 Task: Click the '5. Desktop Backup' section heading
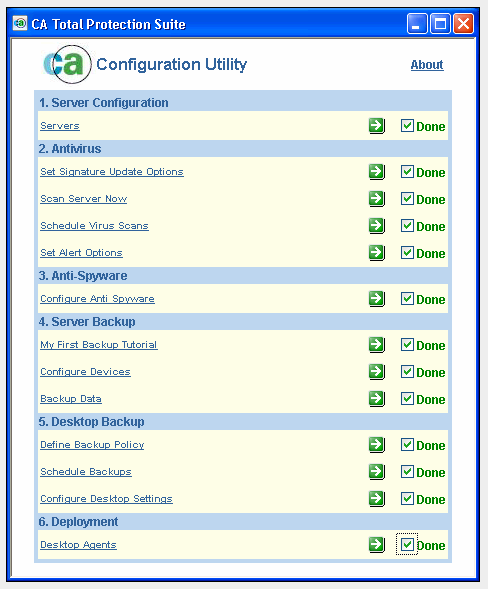[x=91, y=422]
